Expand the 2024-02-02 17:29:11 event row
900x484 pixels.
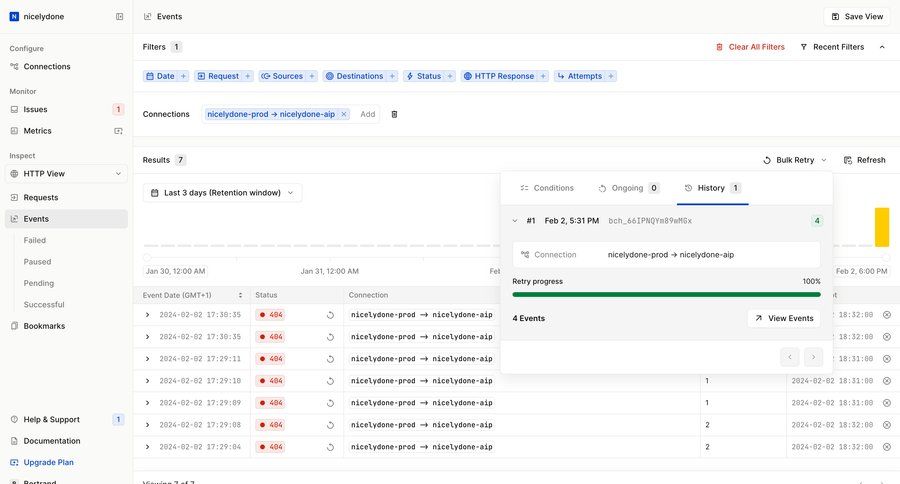148,359
